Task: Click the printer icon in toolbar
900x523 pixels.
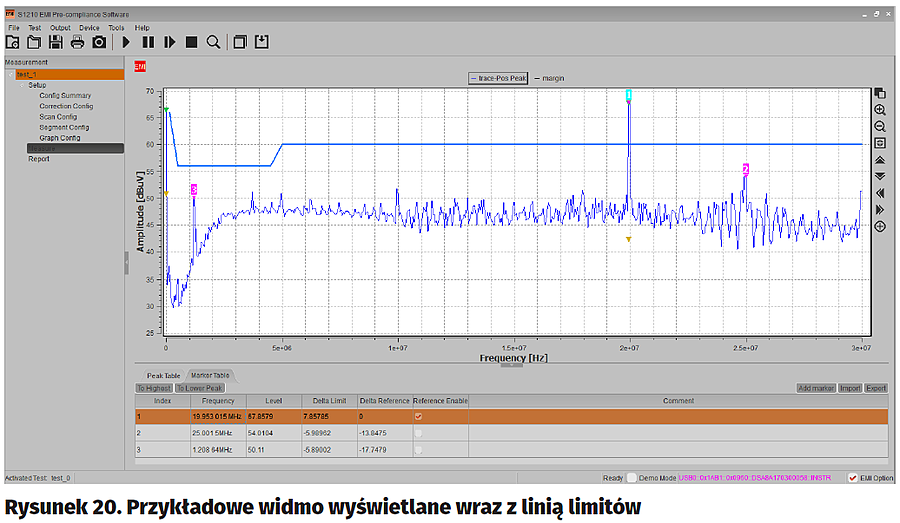Action: click(x=77, y=42)
